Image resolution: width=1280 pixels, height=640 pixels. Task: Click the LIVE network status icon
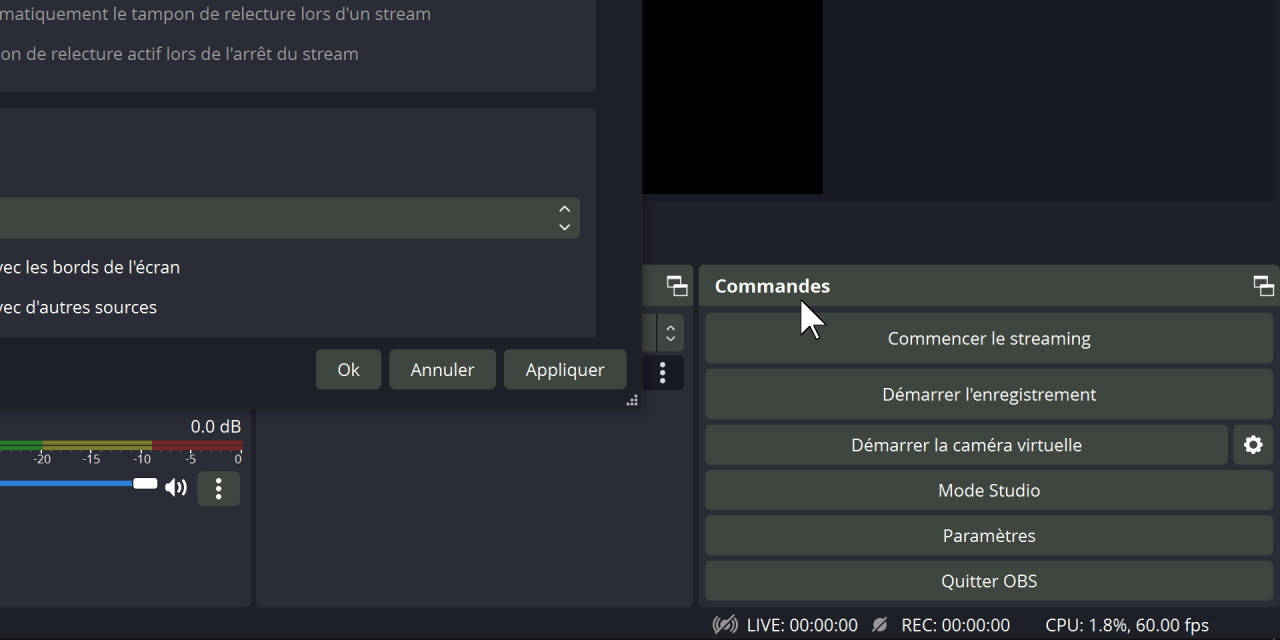(x=725, y=625)
